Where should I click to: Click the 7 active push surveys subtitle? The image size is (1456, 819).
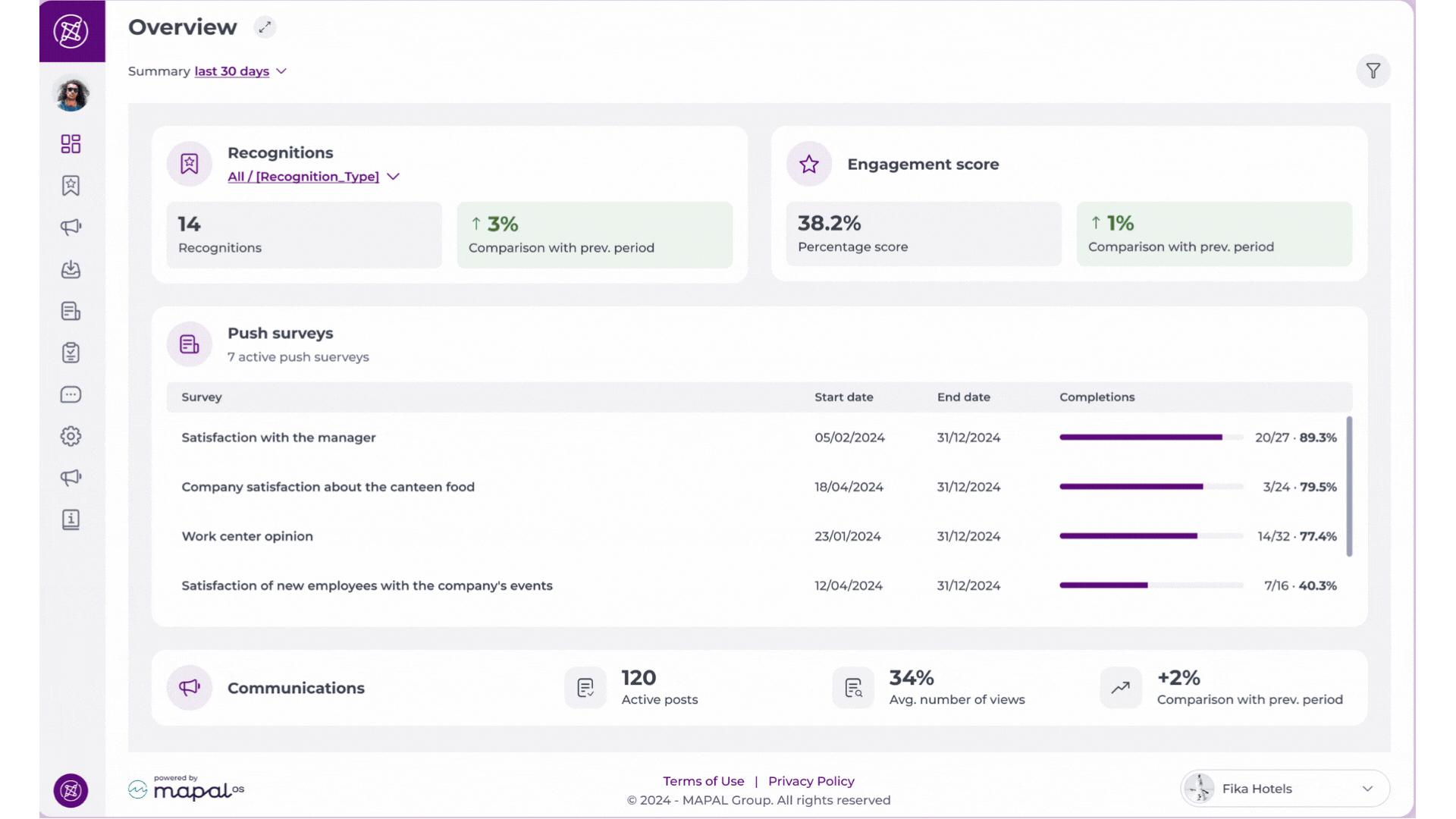click(298, 357)
